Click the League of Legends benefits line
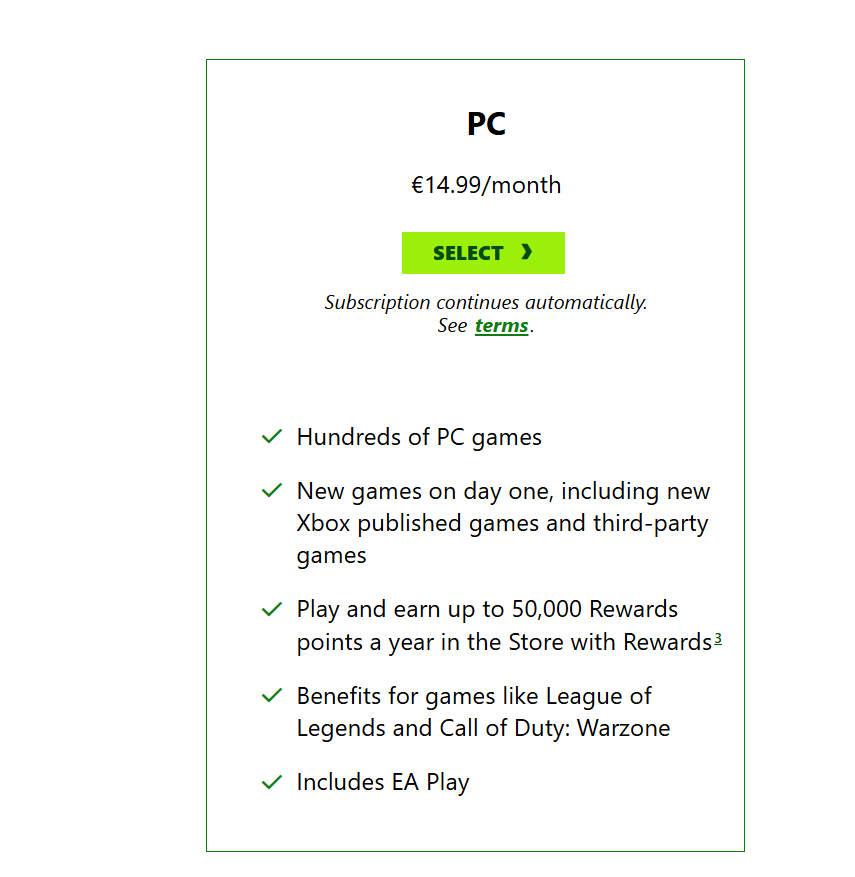Screen dimensions: 855x877 click(474, 695)
